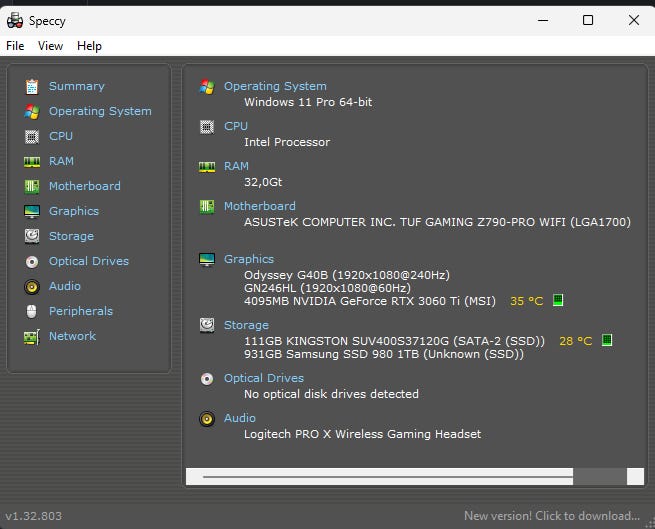Click 'GN246HL (1920x1080@60Hz)' monitor line
Viewport: 655px width, 529px height.
327,288
